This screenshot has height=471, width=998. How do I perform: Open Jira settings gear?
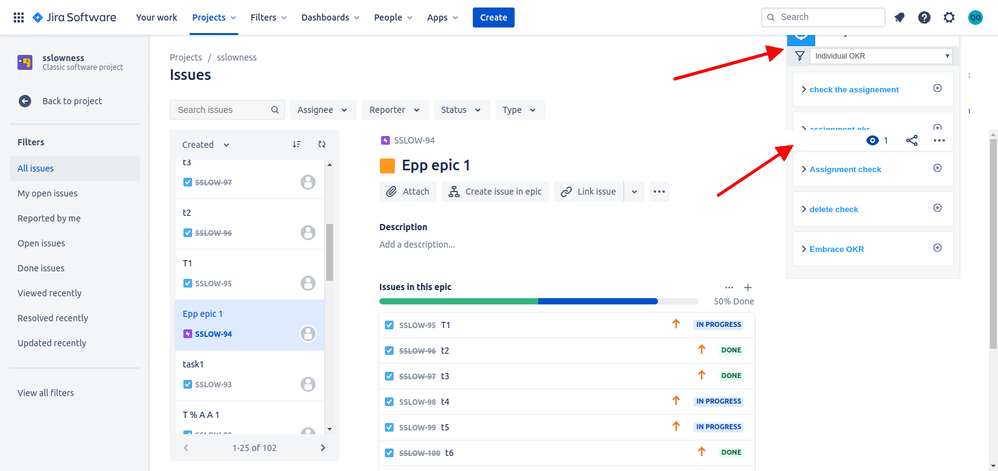click(x=949, y=18)
